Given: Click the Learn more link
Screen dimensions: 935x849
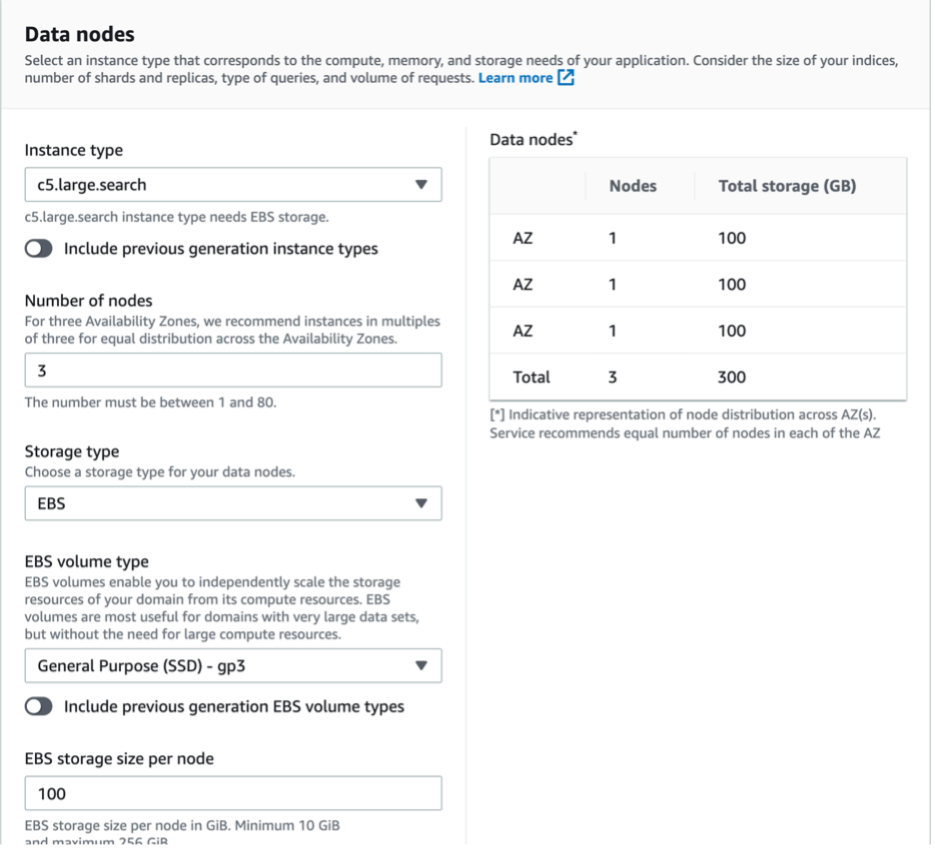Looking at the screenshot, I should [515, 78].
